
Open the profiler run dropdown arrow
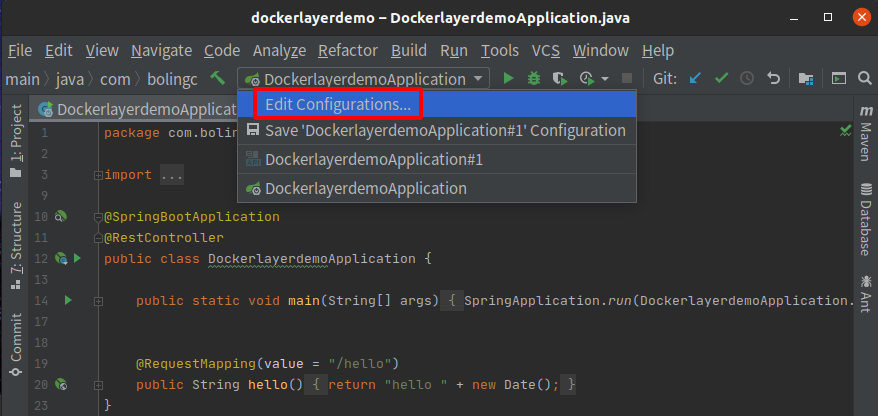click(x=605, y=79)
